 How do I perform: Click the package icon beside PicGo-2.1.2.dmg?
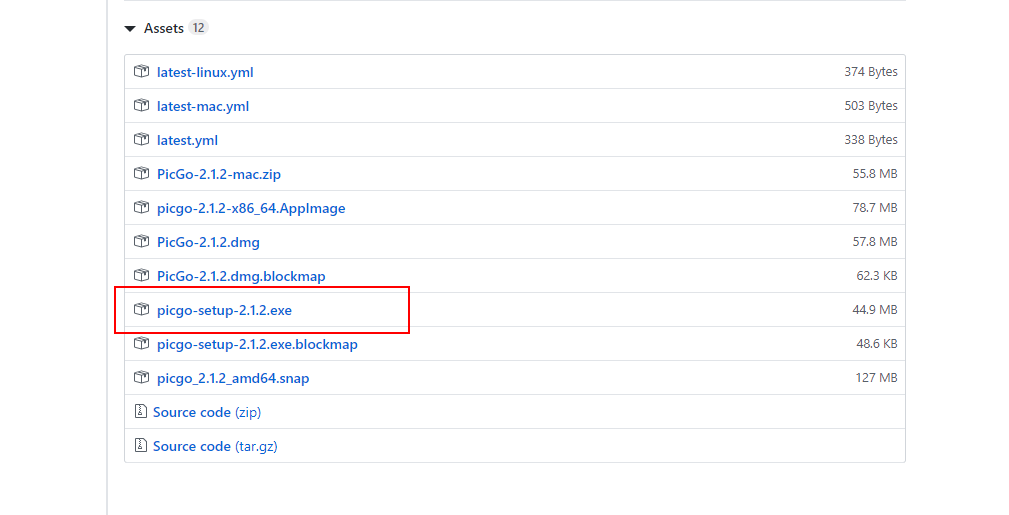(x=142, y=241)
